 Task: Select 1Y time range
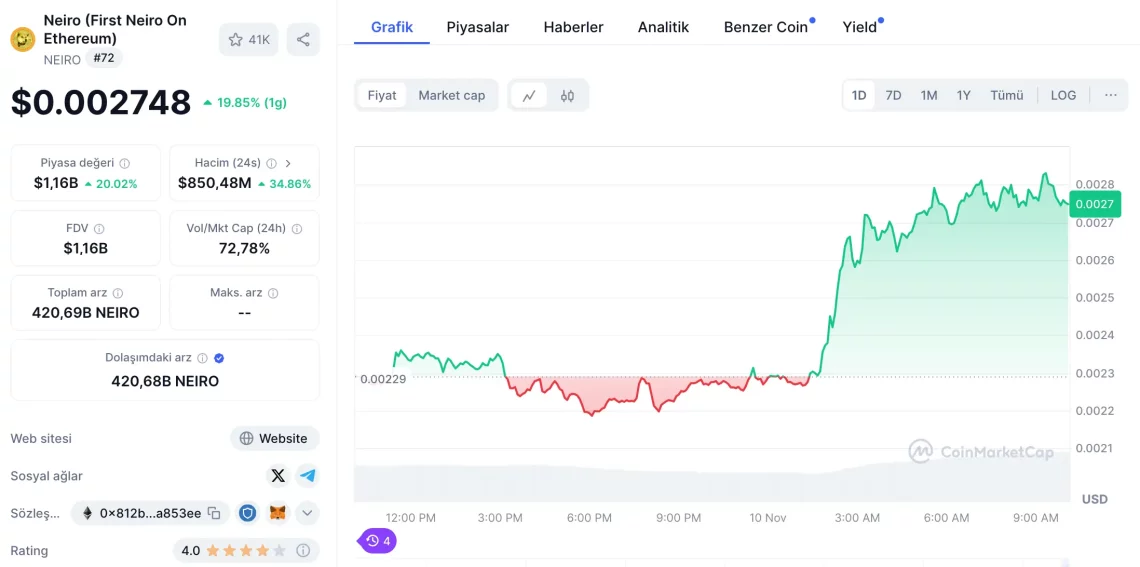pyautogui.click(x=963, y=95)
